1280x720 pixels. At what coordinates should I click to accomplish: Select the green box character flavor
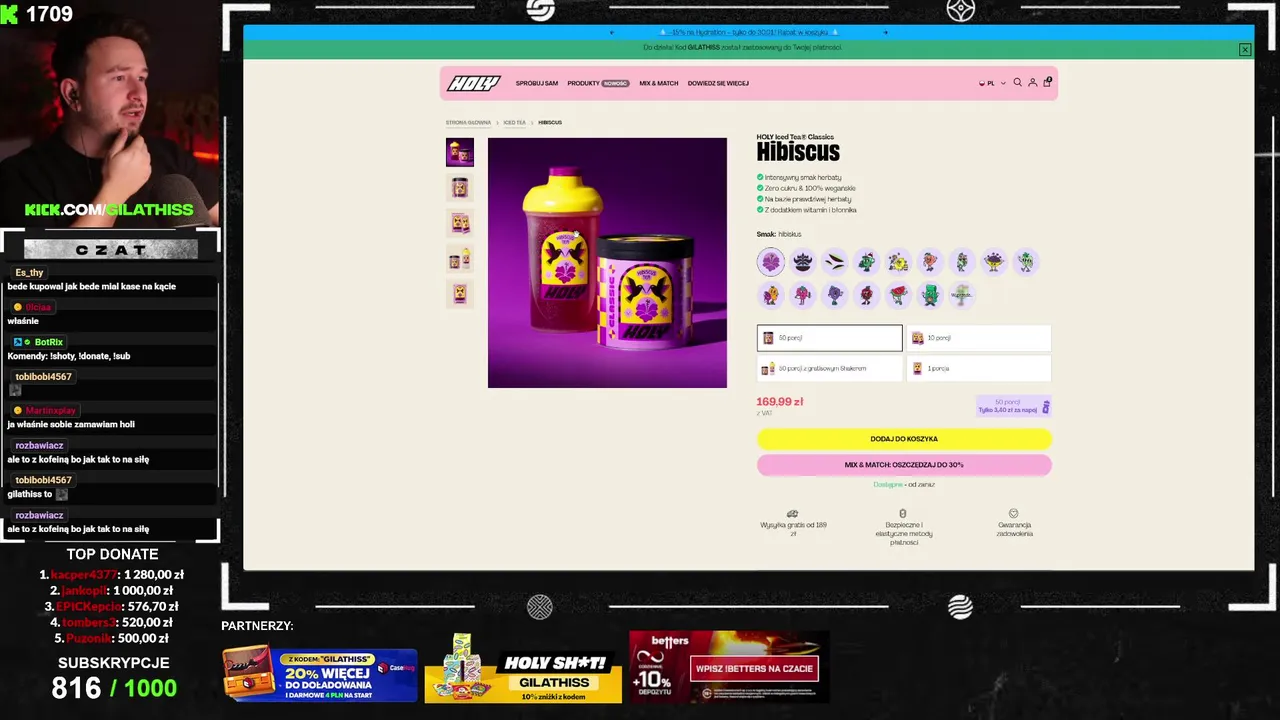click(x=931, y=295)
